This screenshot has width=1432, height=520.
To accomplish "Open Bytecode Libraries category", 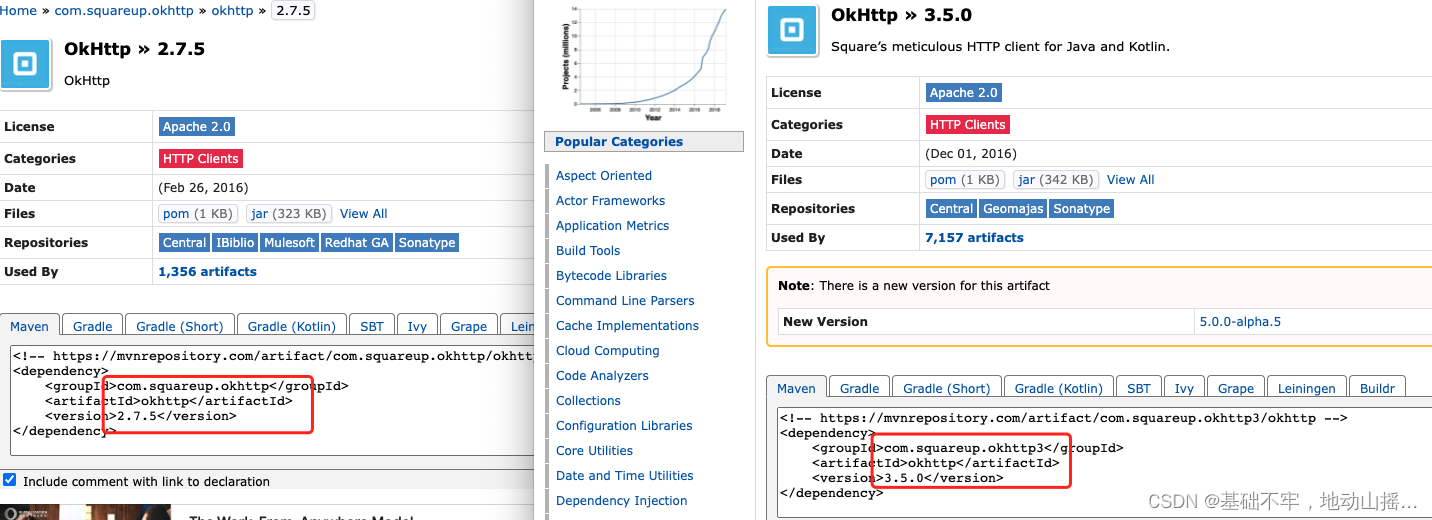I will [611, 275].
